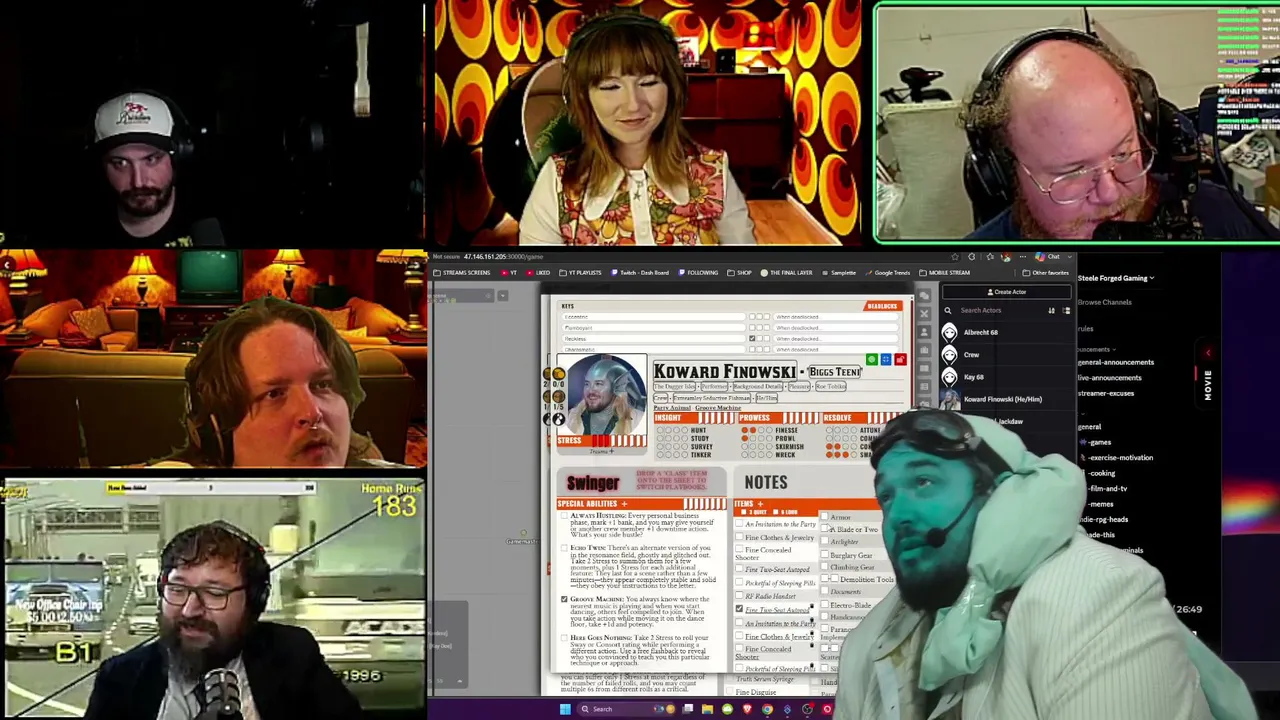This screenshot has width=1280, height=720.
Task: Click the red padlock button on character sheet
Action: pyautogui.click(x=900, y=359)
